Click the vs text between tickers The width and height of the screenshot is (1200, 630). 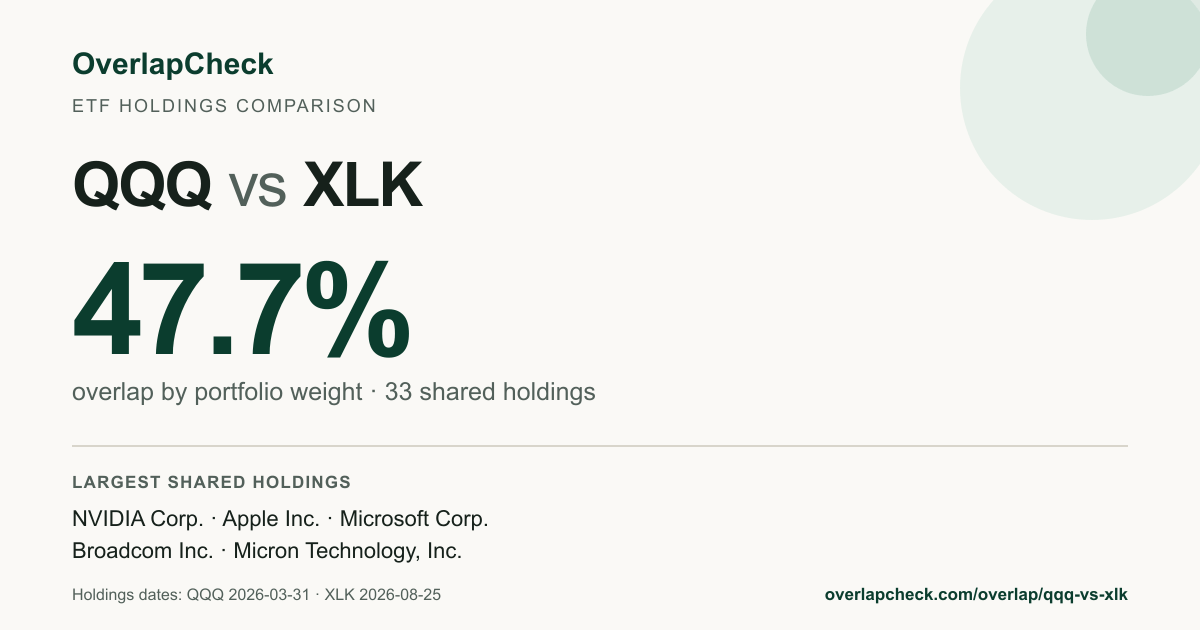(257, 190)
